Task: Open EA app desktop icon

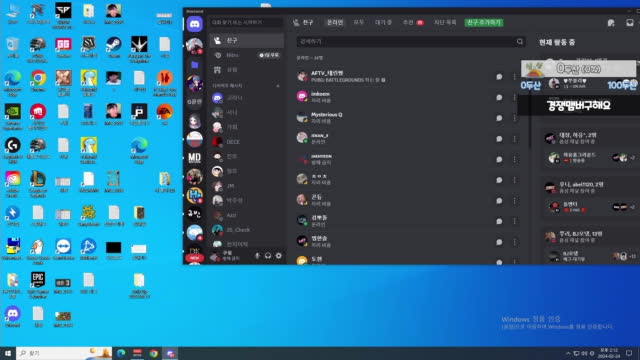Action: 164,114
